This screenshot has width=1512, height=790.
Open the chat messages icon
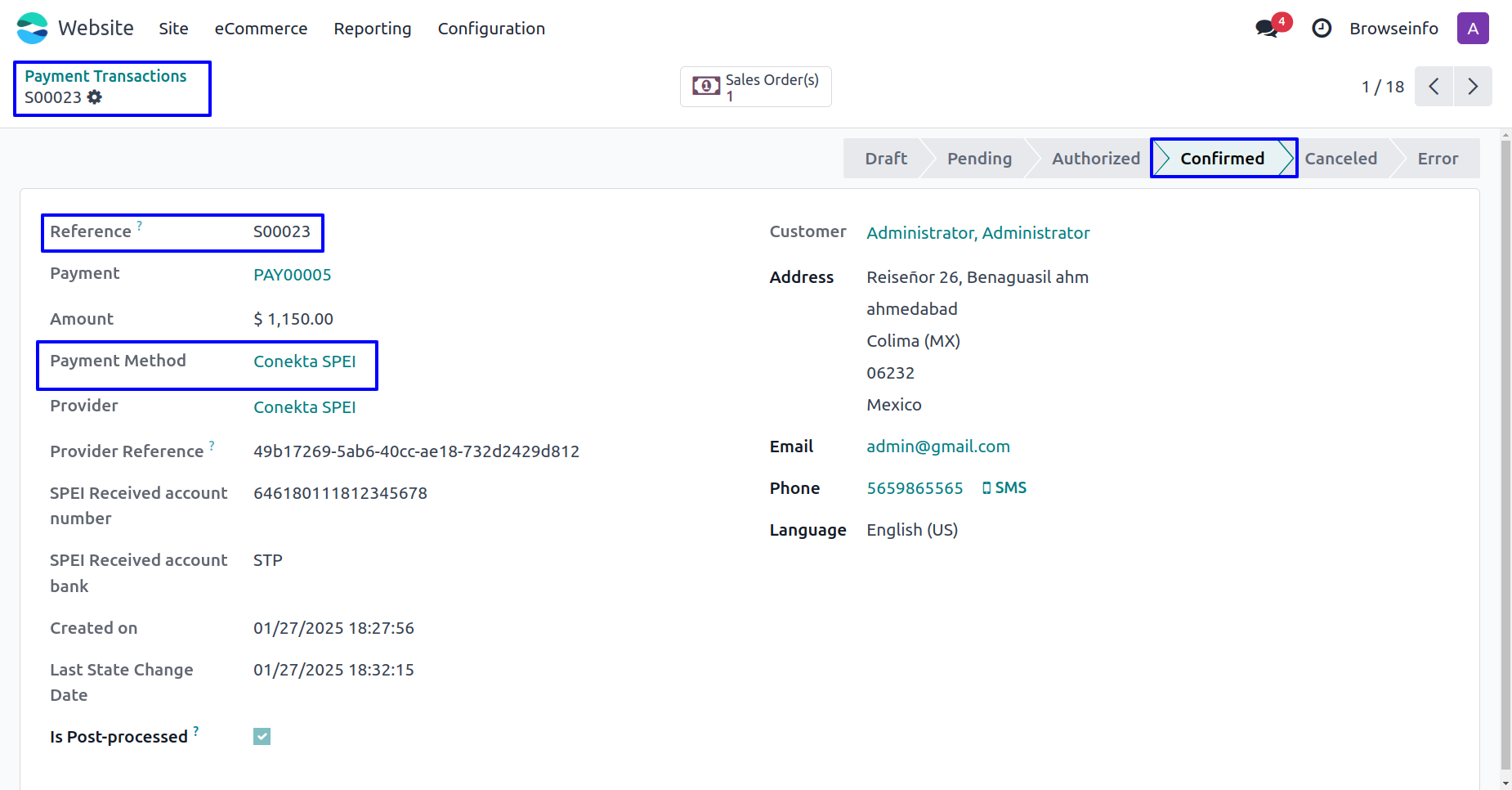pyautogui.click(x=1267, y=29)
